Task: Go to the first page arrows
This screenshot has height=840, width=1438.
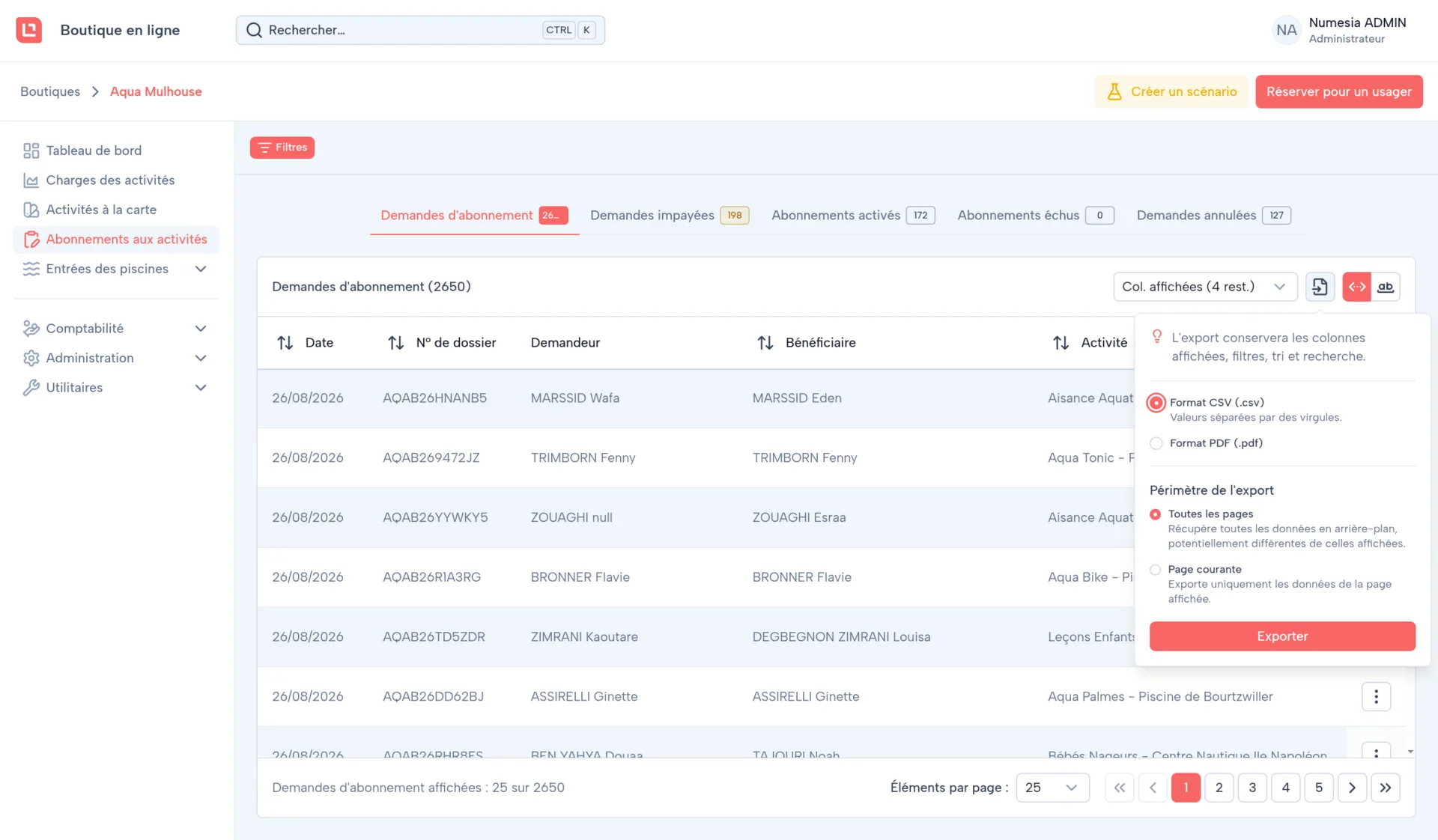Action: tap(1119, 788)
